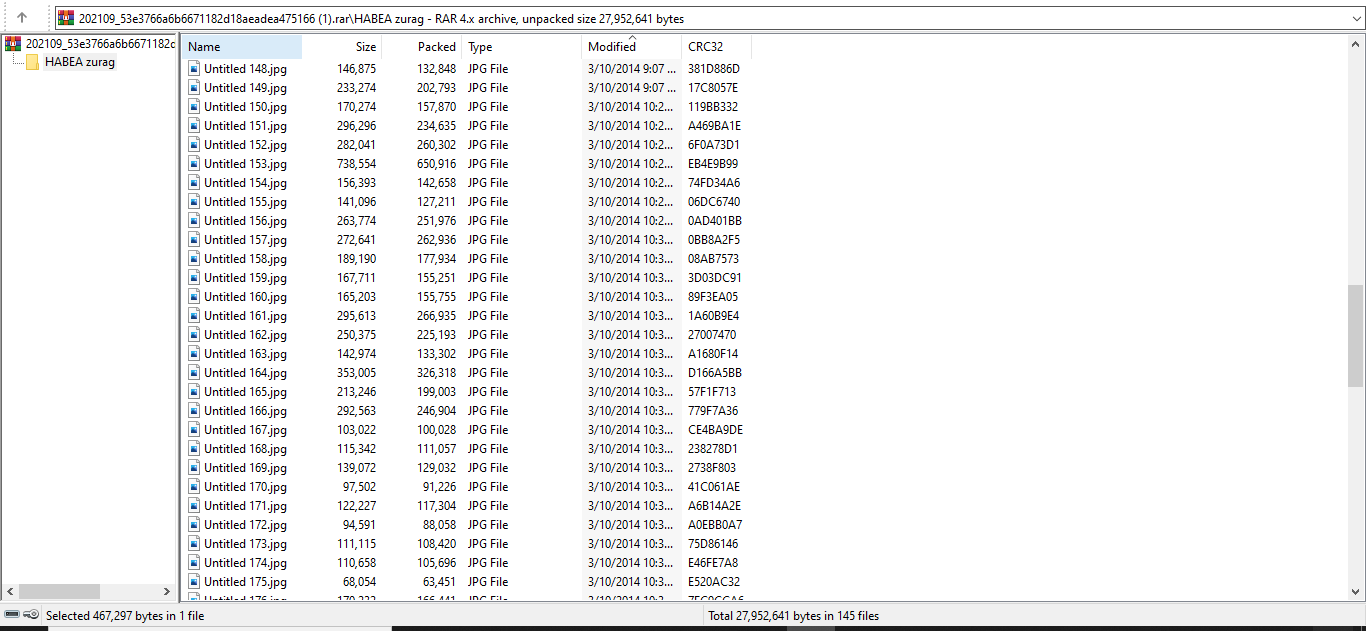Screen dimensions: 1366x631
Task: Select the file name Untitled 167.jpg
Action: click(245, 430)
